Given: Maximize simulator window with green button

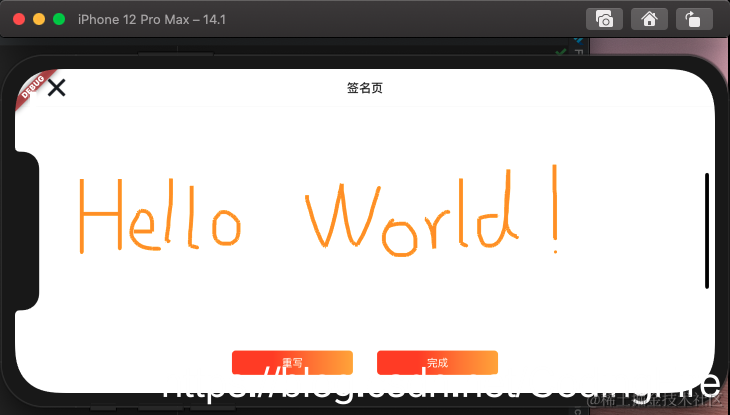Looking at the screenshot, I should [x=59, y=19].
